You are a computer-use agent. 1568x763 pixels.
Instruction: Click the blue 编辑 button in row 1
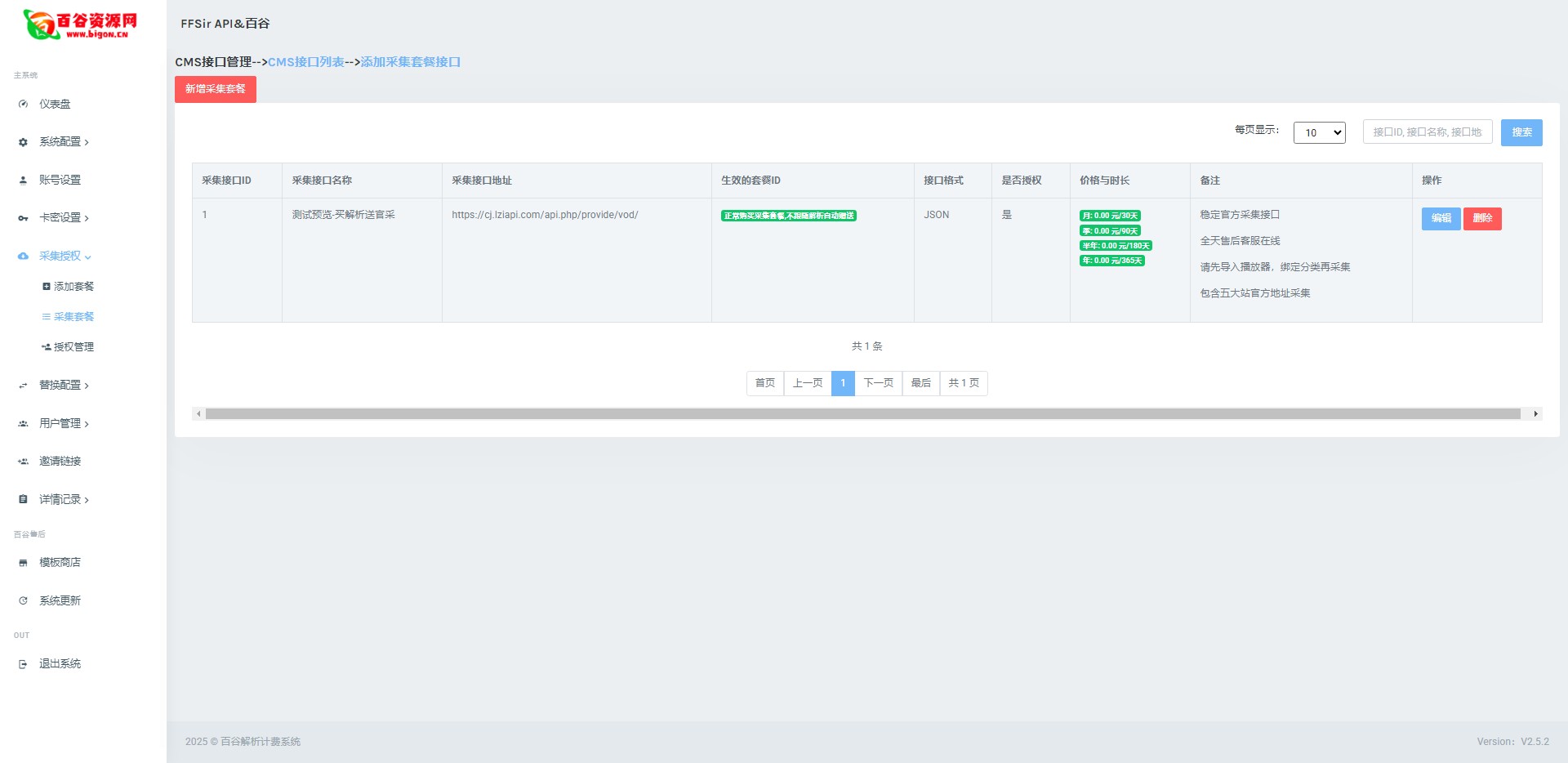click(1441, 218)
